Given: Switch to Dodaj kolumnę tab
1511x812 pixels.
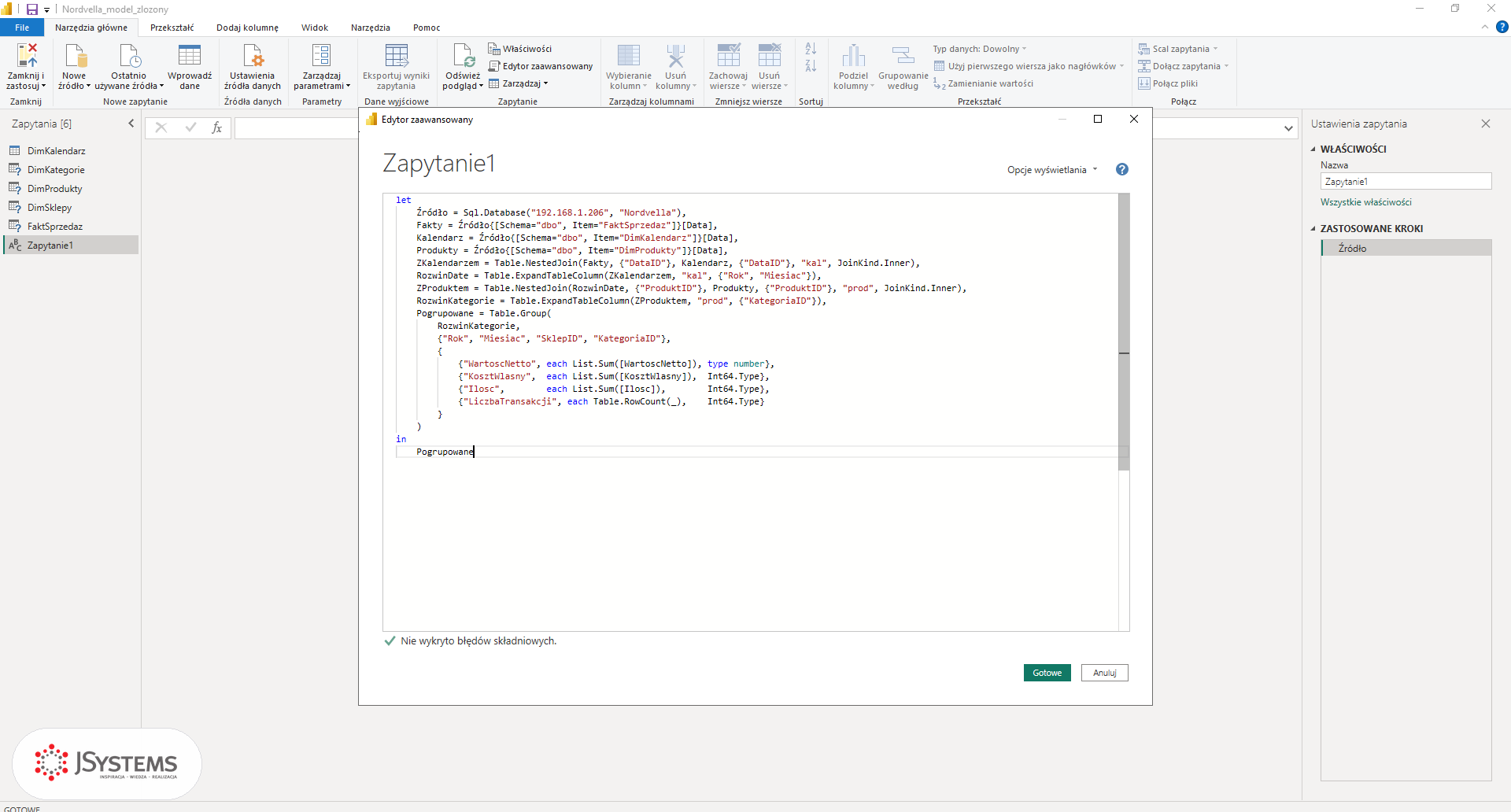Looking at the screenshot, I should click(x=247, y=28).
